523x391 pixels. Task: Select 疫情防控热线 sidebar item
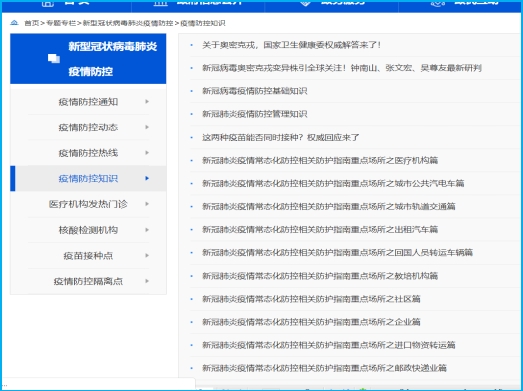(88, 153)
